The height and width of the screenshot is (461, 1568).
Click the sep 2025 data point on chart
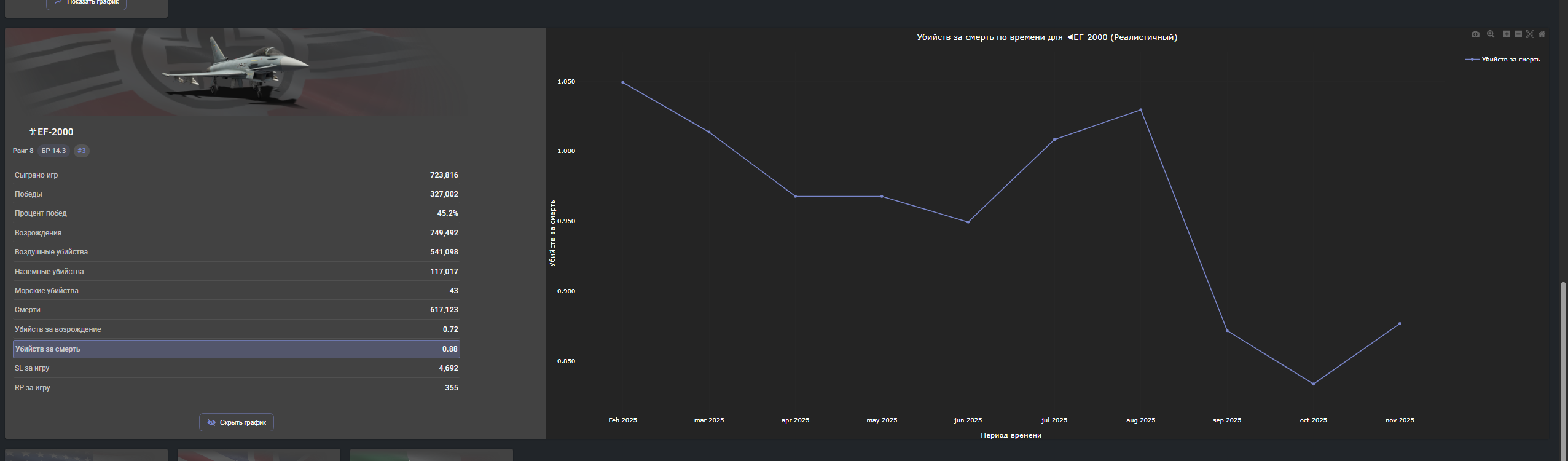coord(1227,331)
